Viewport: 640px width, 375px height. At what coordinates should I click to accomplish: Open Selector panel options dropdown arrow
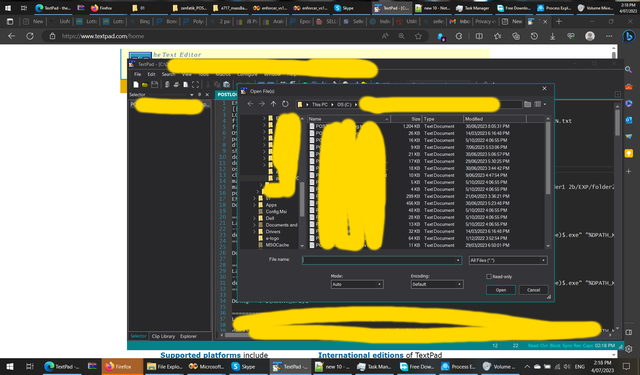192,94
